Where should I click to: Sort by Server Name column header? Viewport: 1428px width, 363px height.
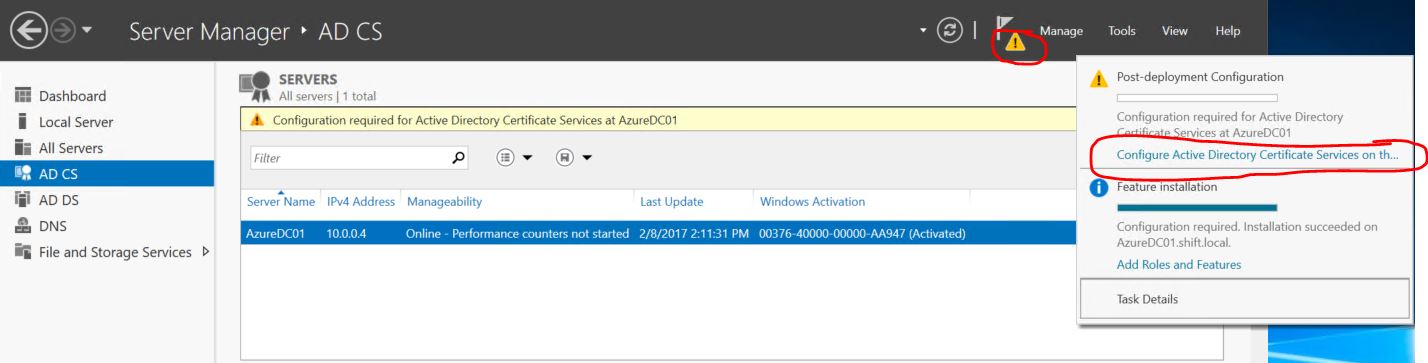coord(280,202)
